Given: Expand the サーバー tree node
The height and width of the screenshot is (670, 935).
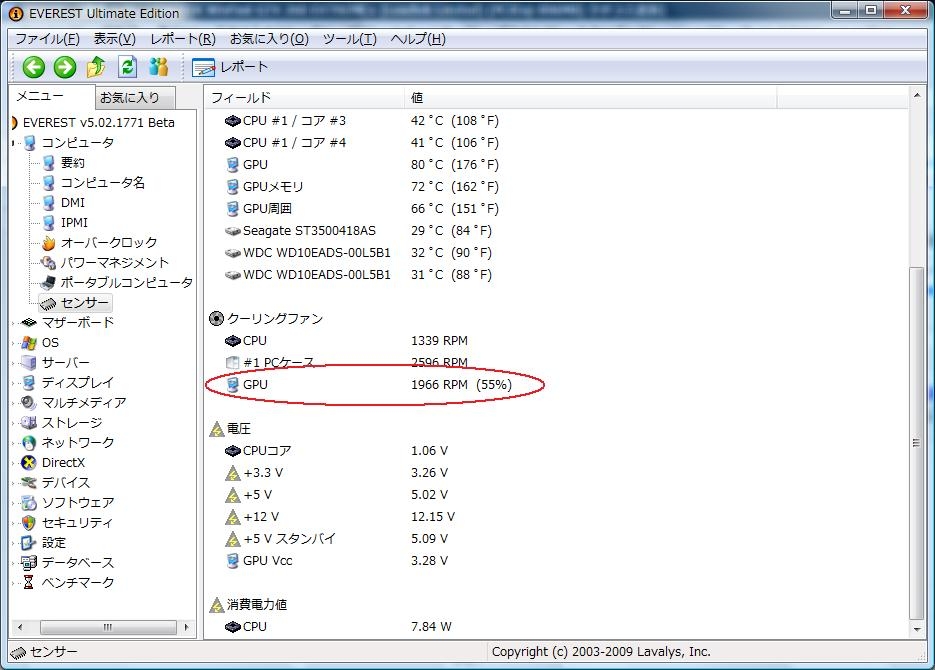Looking at the screenshot, I should [13, 363].
